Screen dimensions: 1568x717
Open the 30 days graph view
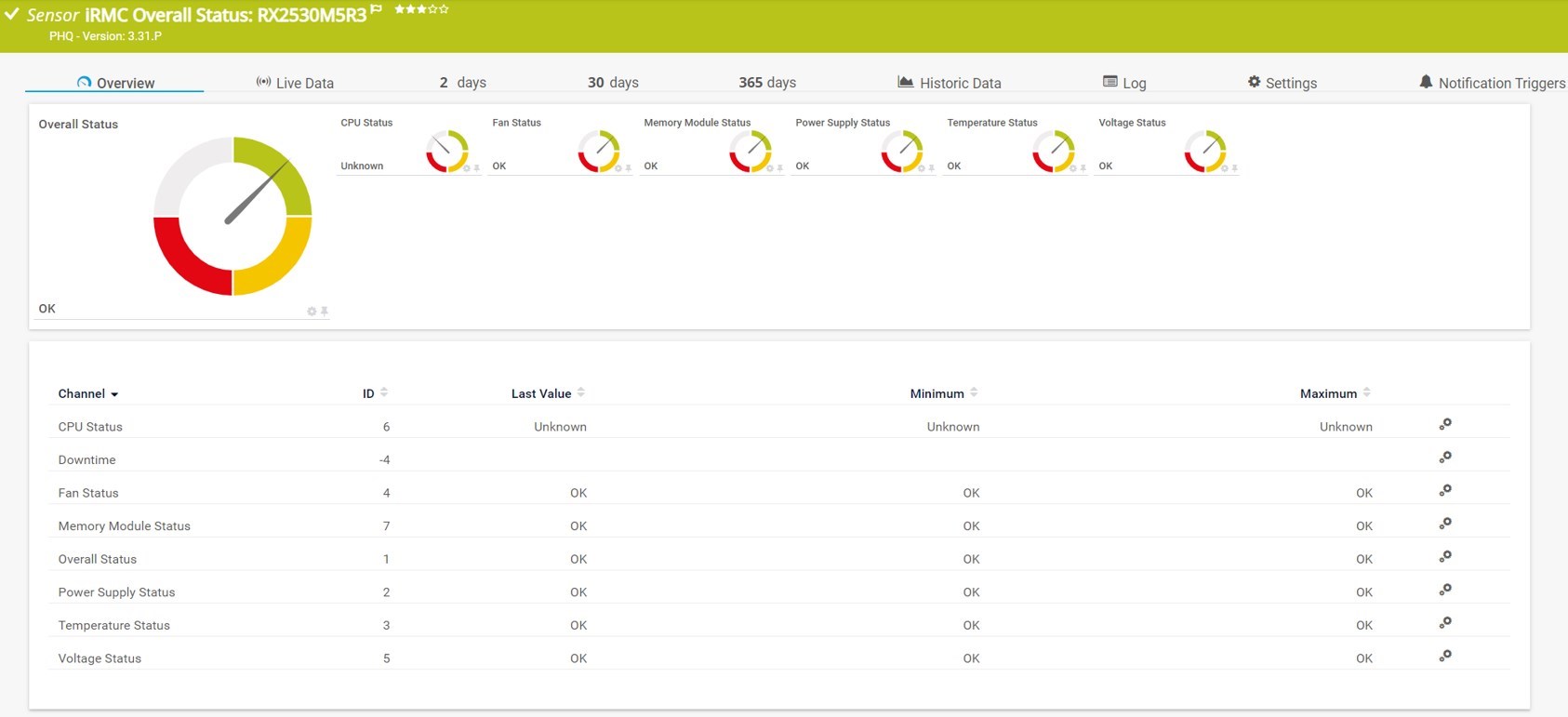tap(613, 83)
